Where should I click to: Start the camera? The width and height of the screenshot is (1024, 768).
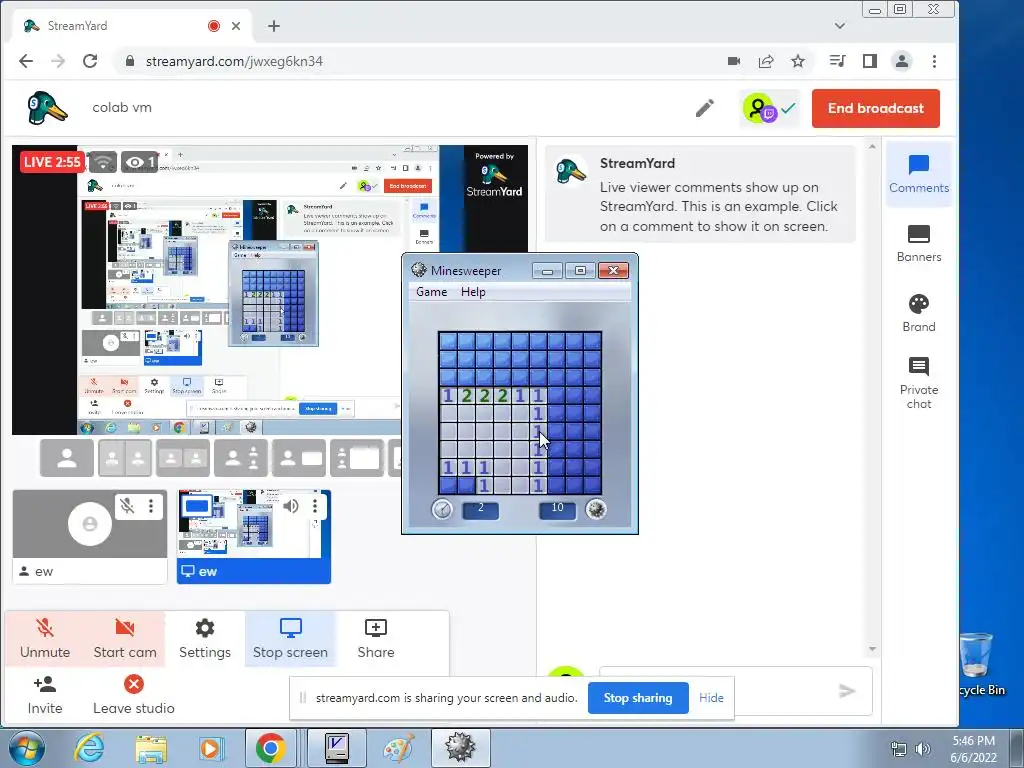click(x=125, y=639)
